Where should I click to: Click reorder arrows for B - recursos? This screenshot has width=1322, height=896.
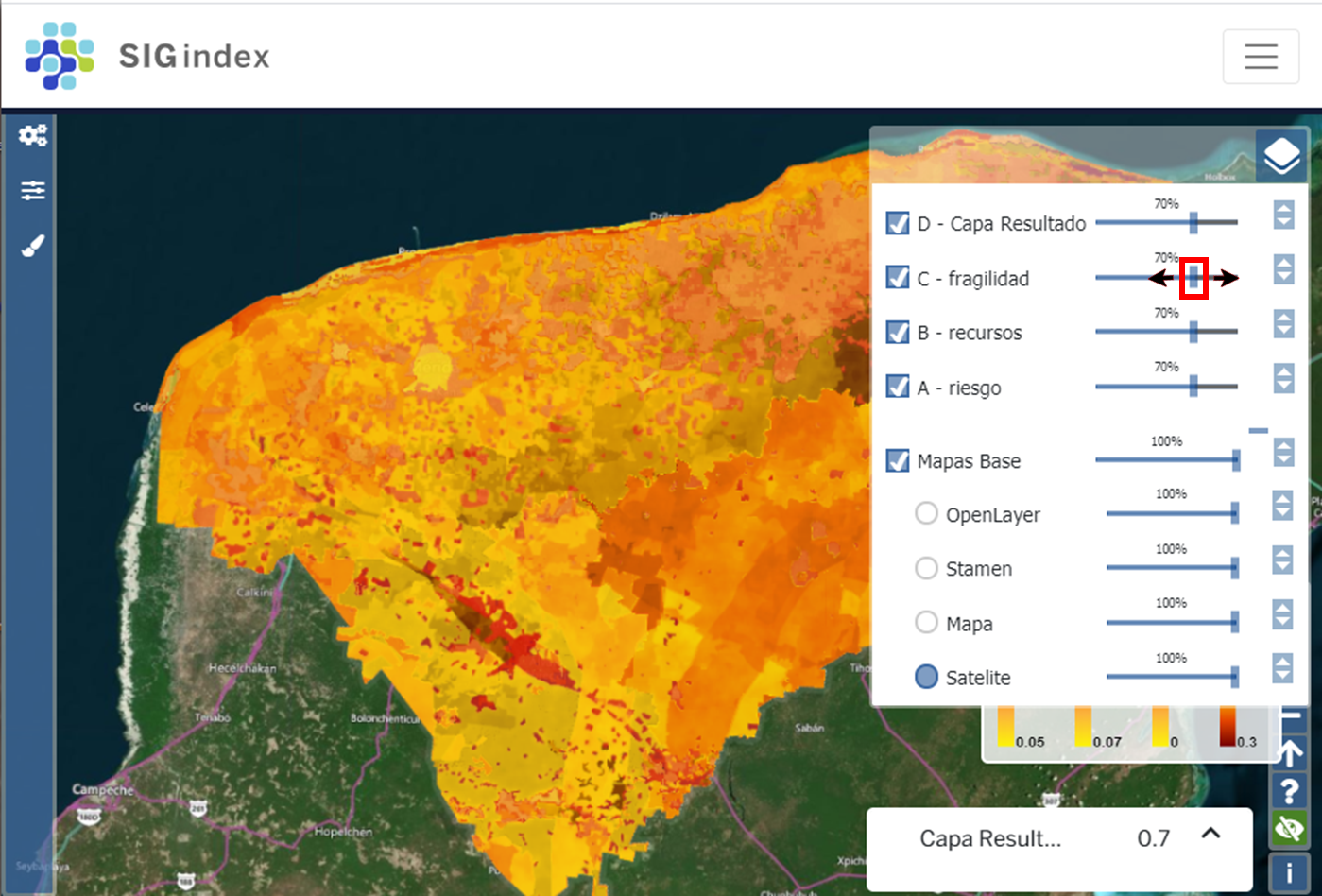(x=1283, y=324)
